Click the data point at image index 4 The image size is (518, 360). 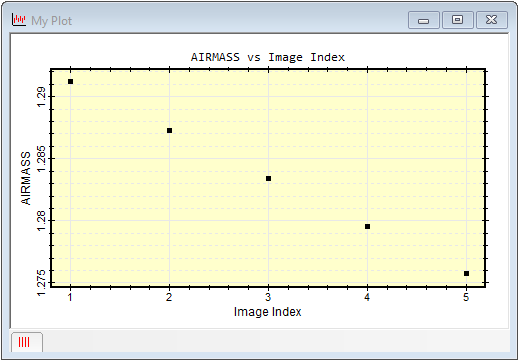click(367, 227)
